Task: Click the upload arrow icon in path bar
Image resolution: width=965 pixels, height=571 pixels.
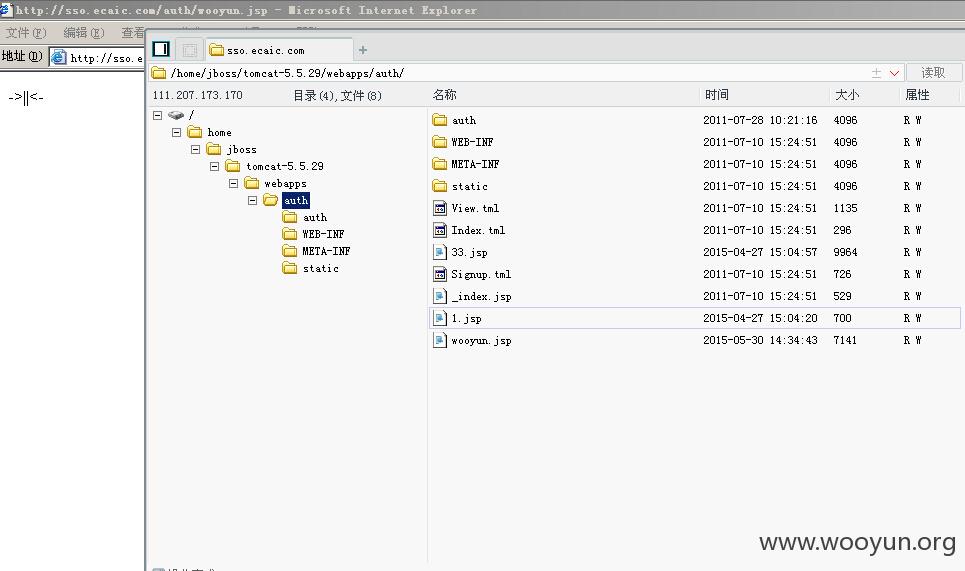Action: coord(876,73)
